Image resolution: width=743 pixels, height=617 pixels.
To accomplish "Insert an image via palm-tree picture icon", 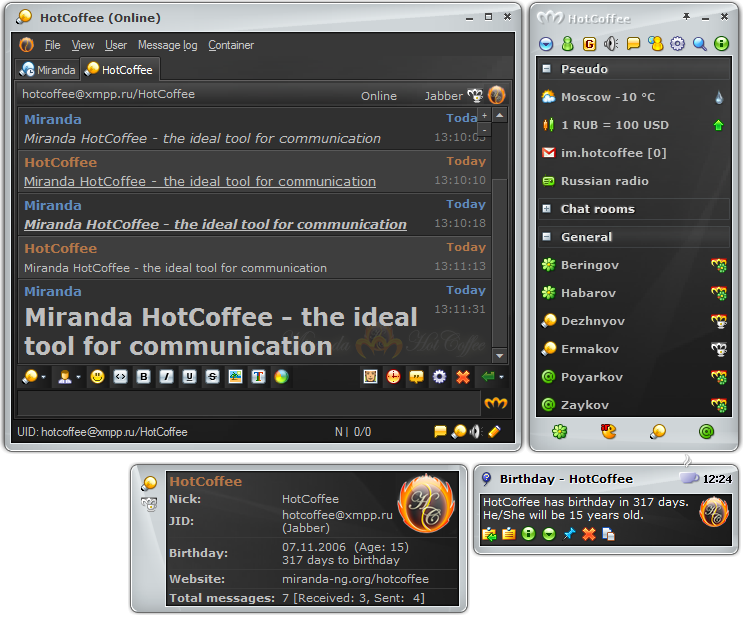I will [236, 377].
